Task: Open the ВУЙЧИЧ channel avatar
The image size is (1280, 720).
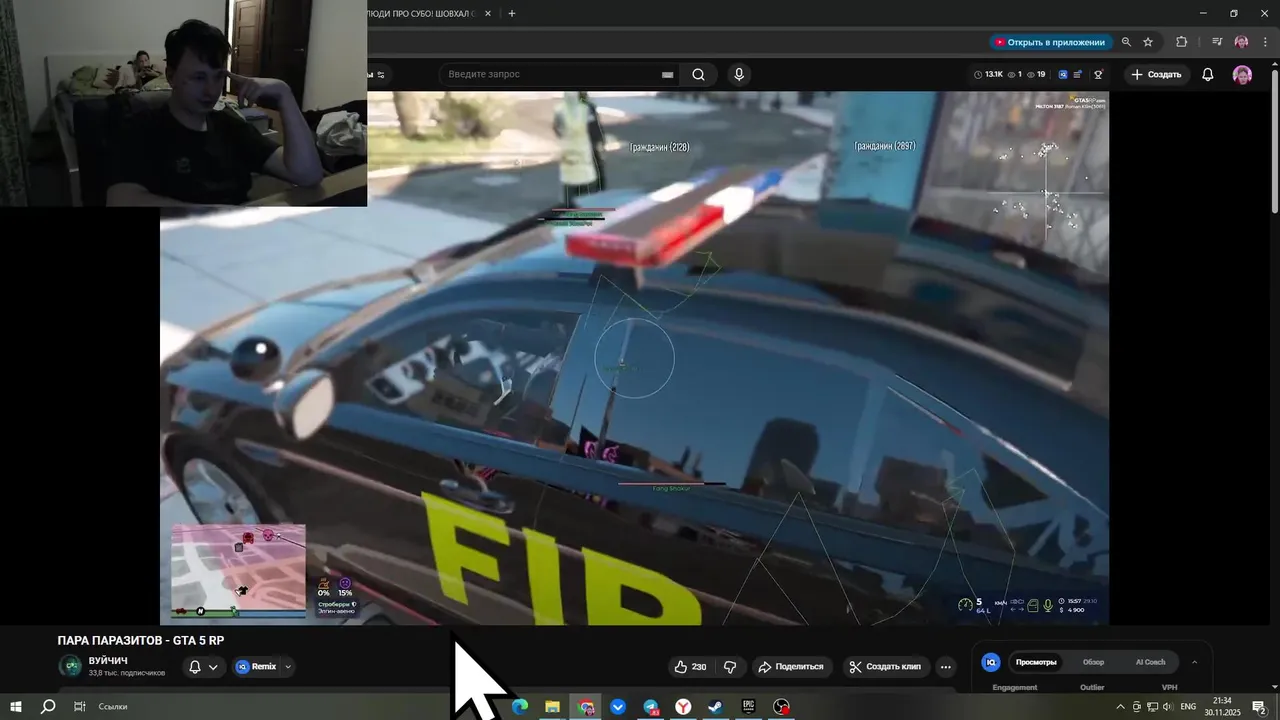Action: [x=70, y=666]
